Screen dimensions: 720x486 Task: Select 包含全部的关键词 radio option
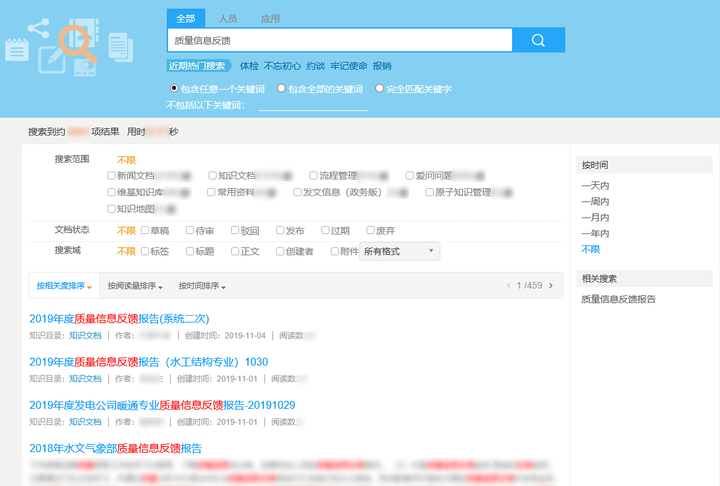point(281,88)
